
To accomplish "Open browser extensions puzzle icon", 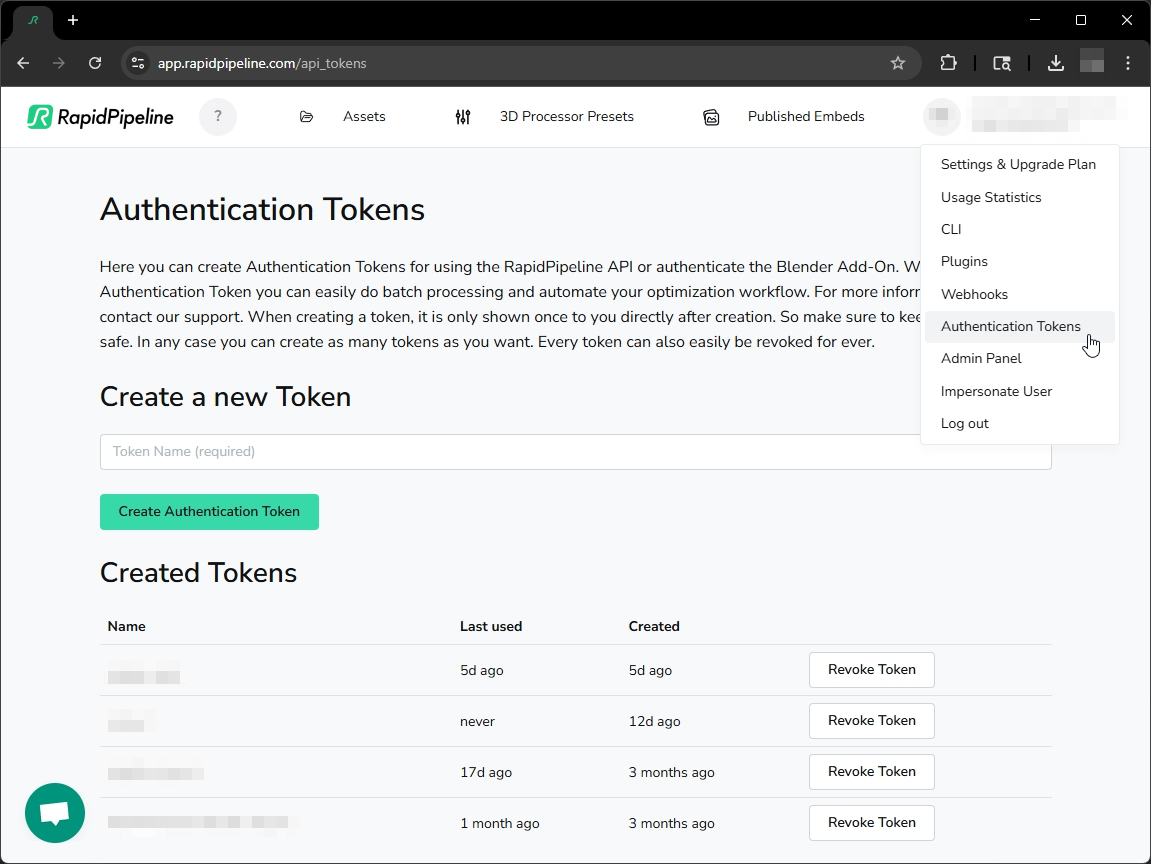I will coord(948,63).
